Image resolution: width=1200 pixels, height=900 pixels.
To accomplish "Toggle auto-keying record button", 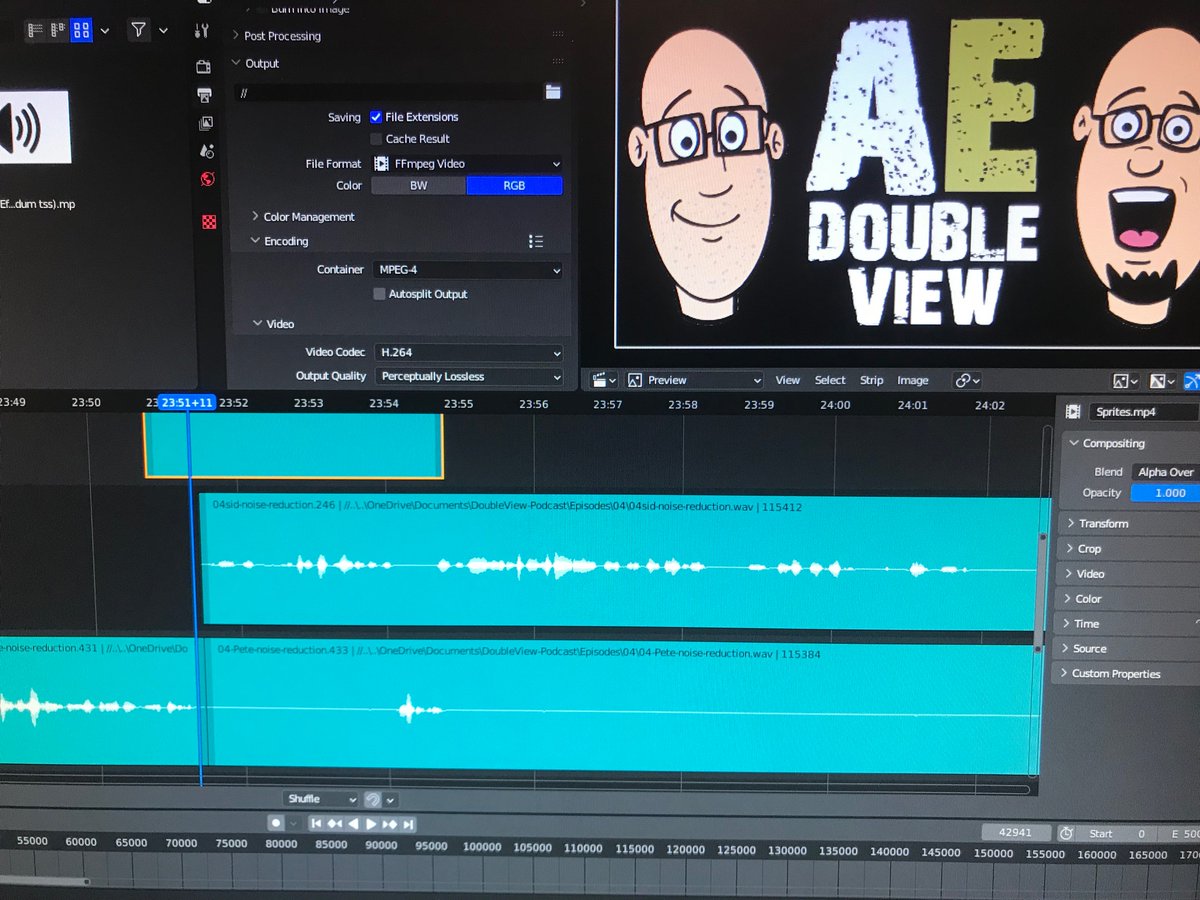I will point(276,823).
